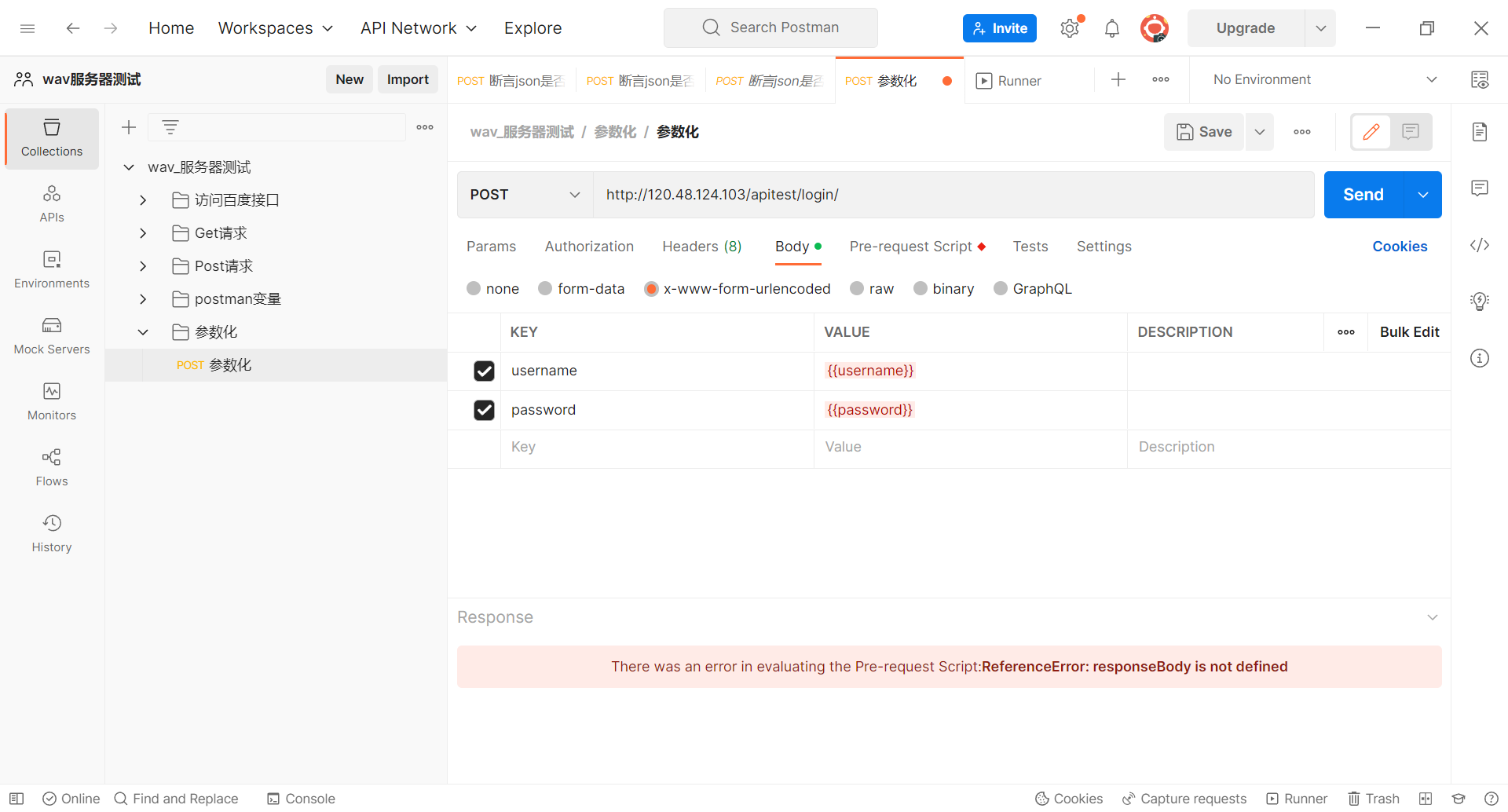Image resolution: width=1508 pixels, height=812 pixels.
Task: Add a new request tab
Action: coord(1118,79)
